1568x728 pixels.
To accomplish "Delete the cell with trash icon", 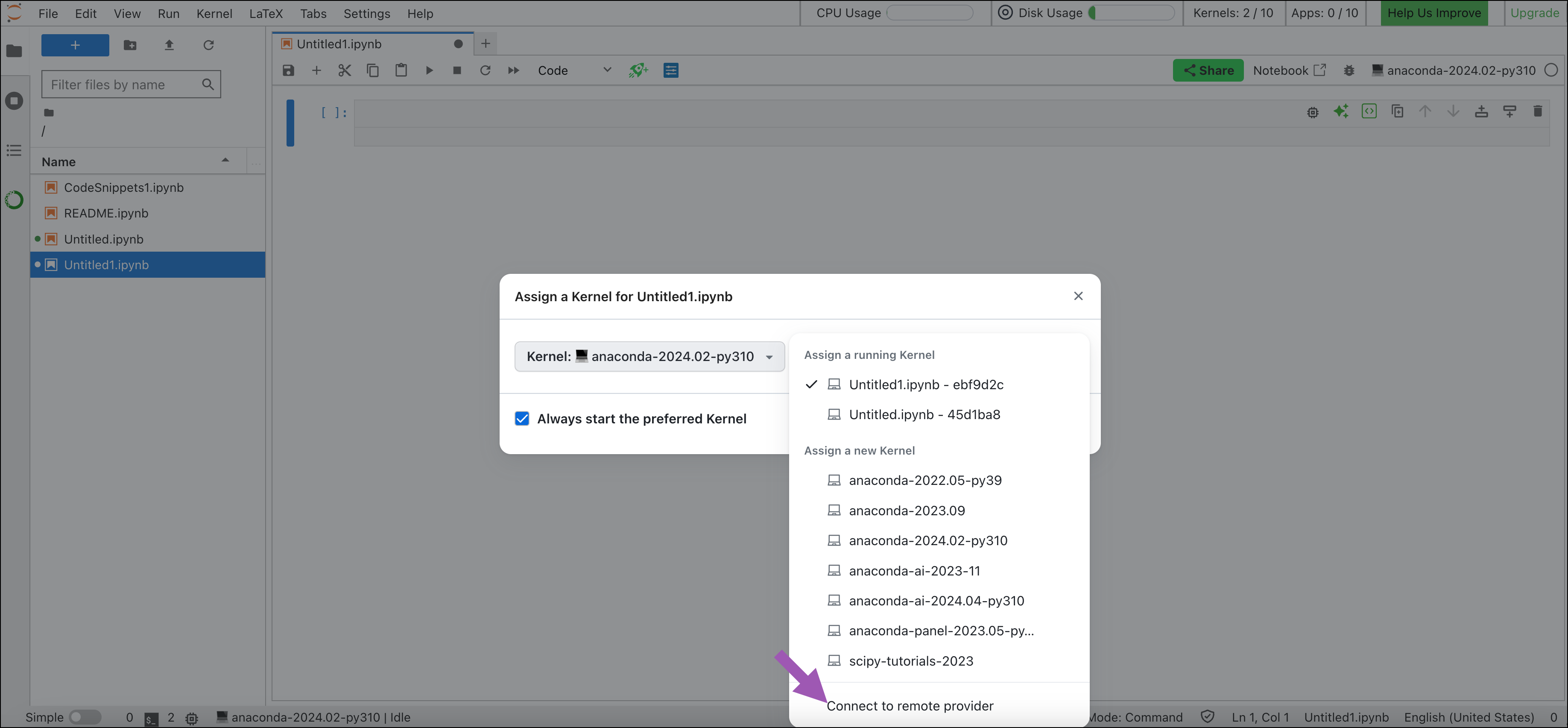I will click(x=1538, y=112).
